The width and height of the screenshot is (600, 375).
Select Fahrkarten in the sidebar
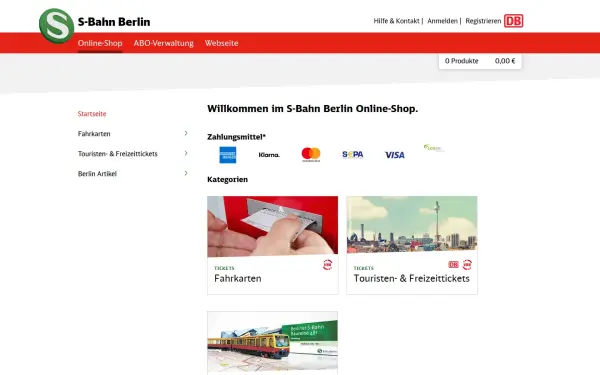94,134
